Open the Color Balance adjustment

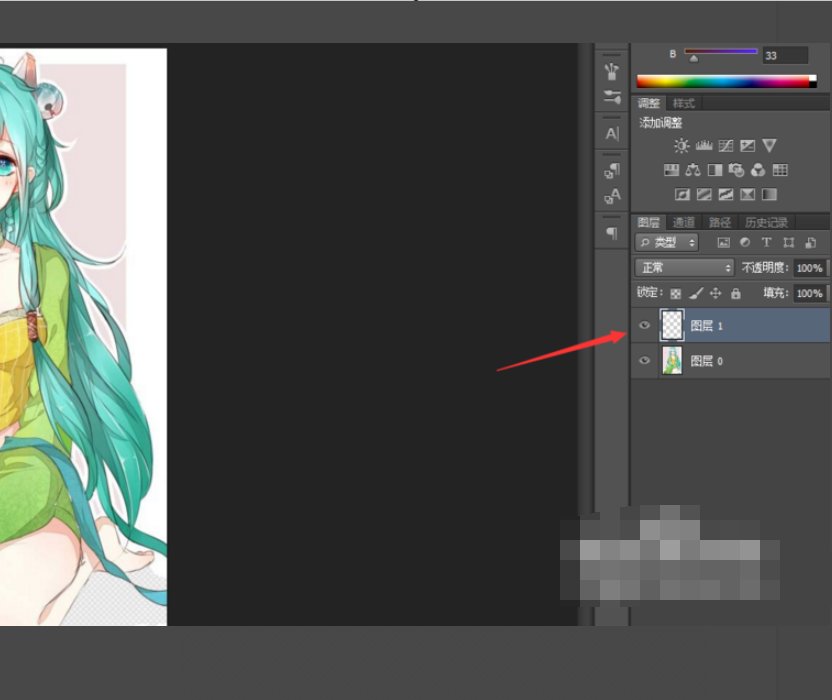click(x=692, y=170)
